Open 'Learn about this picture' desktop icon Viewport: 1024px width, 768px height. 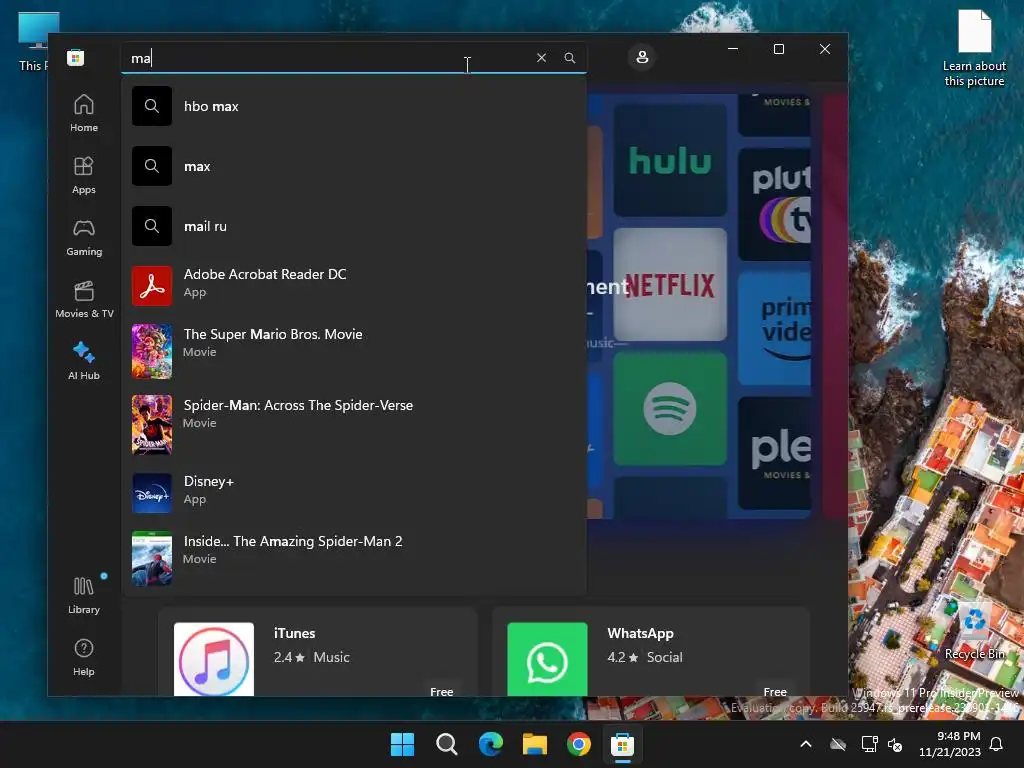[974, 48]
